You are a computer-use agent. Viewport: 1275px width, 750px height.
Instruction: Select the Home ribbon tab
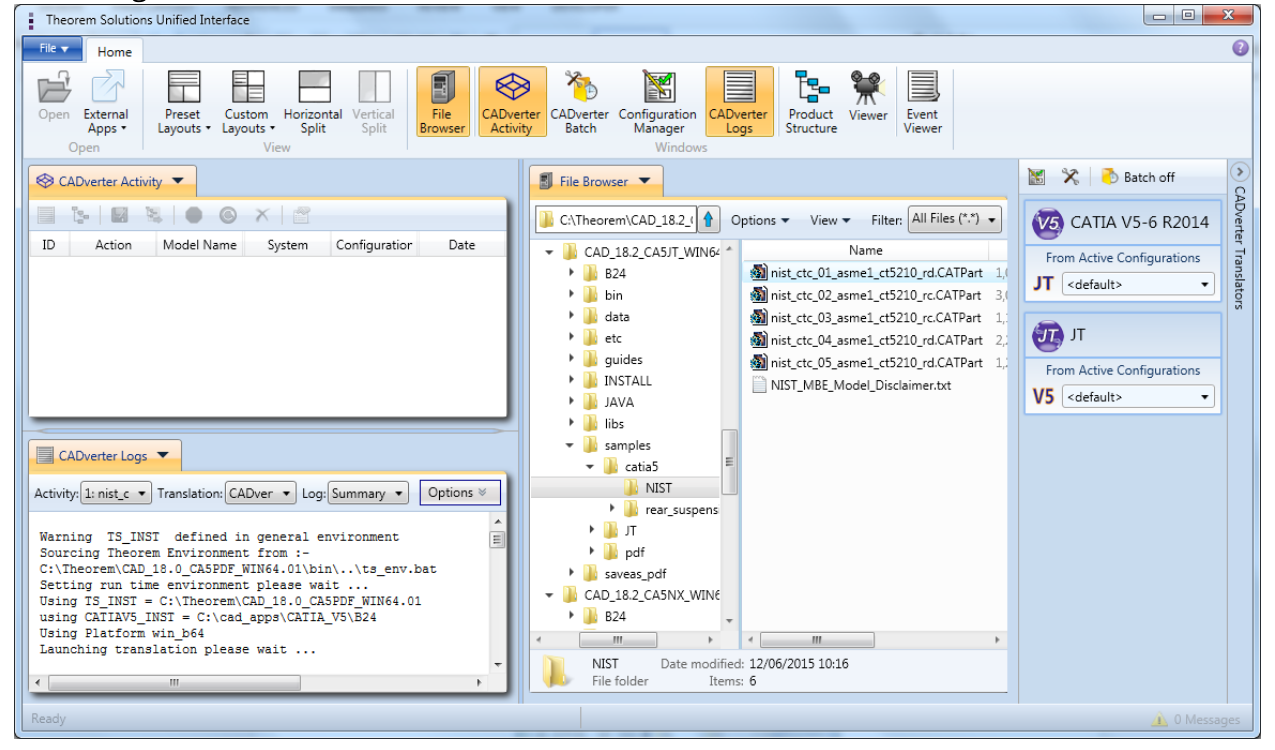(x=114, y=51)
